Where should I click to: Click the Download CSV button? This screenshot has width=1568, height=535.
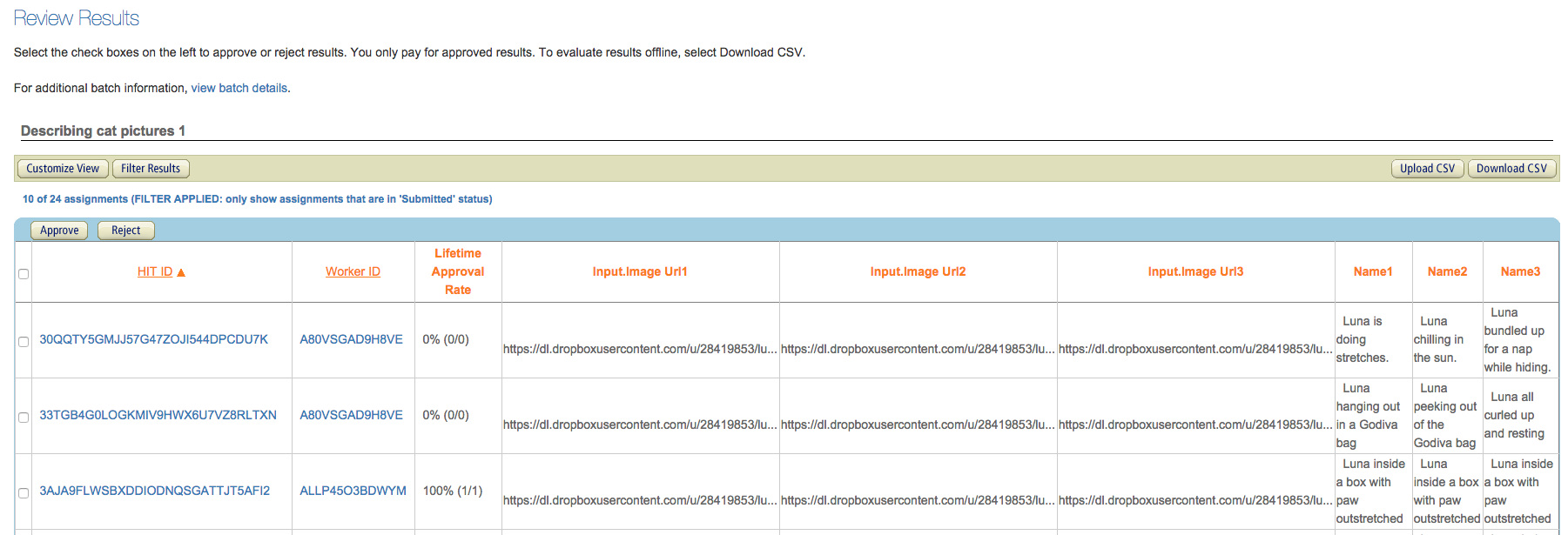[x=1511, y=169]
